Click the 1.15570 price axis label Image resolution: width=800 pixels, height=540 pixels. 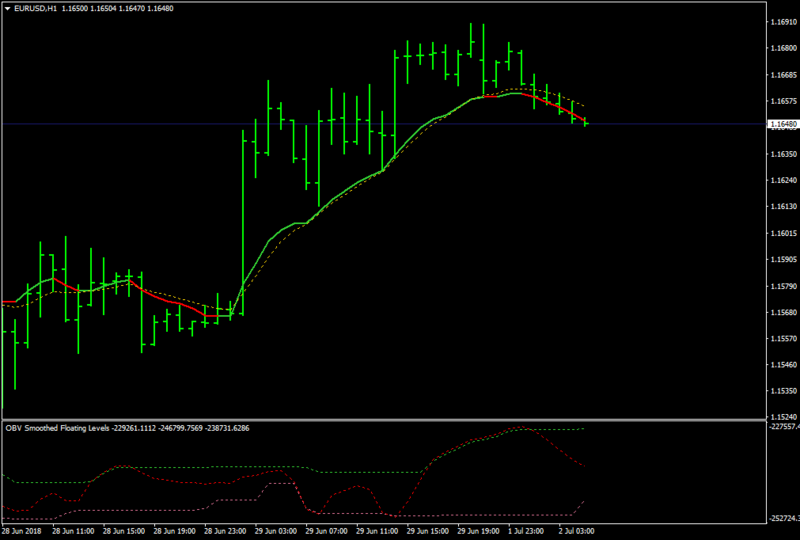click(x=784, y=338)
